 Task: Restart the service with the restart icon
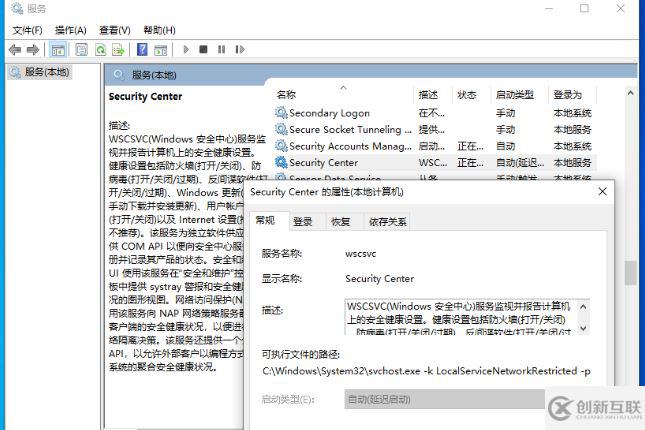(x=240, y=49)
